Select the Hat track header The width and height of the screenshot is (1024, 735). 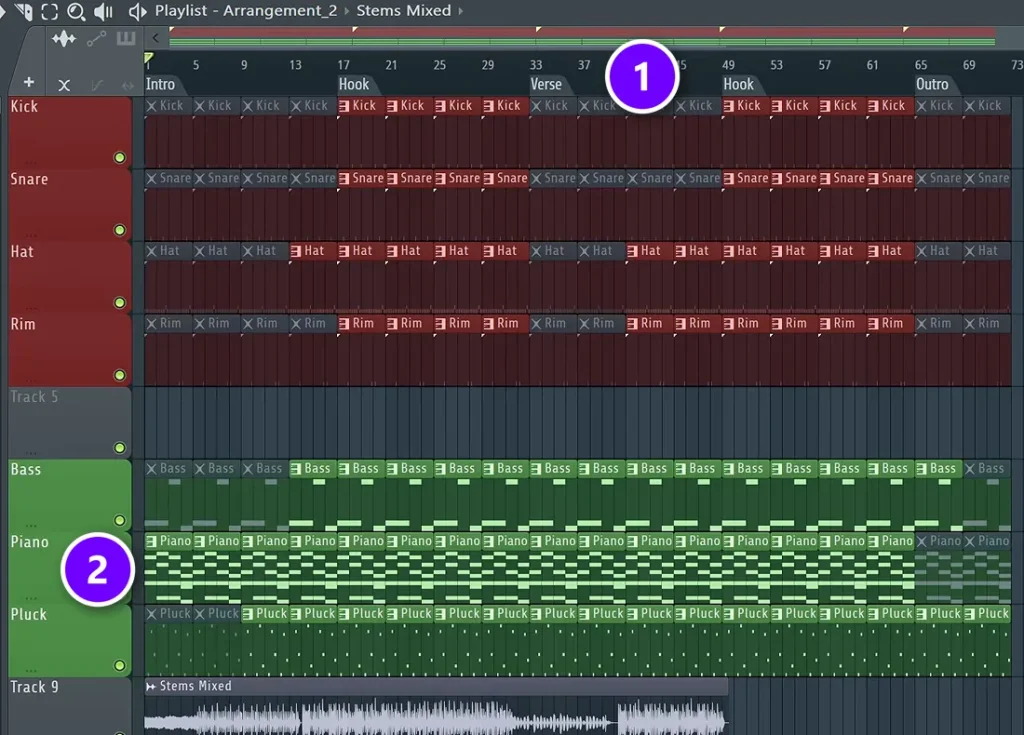[70, 277]
